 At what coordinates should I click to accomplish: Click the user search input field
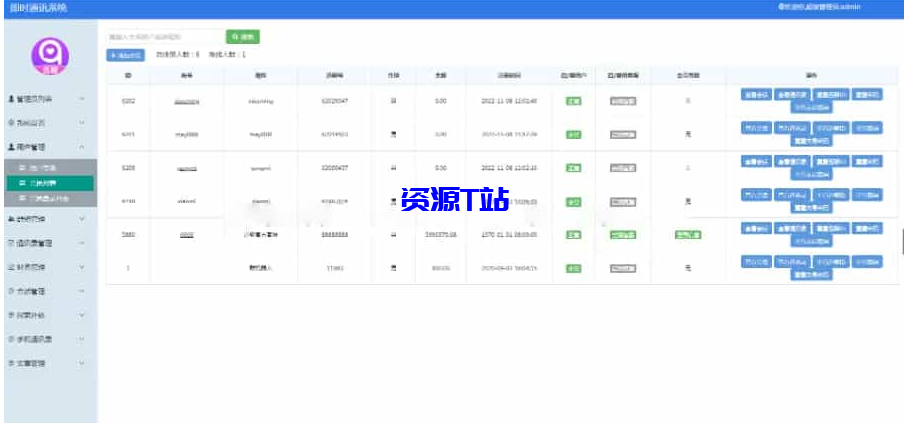(x=165, y=37)
